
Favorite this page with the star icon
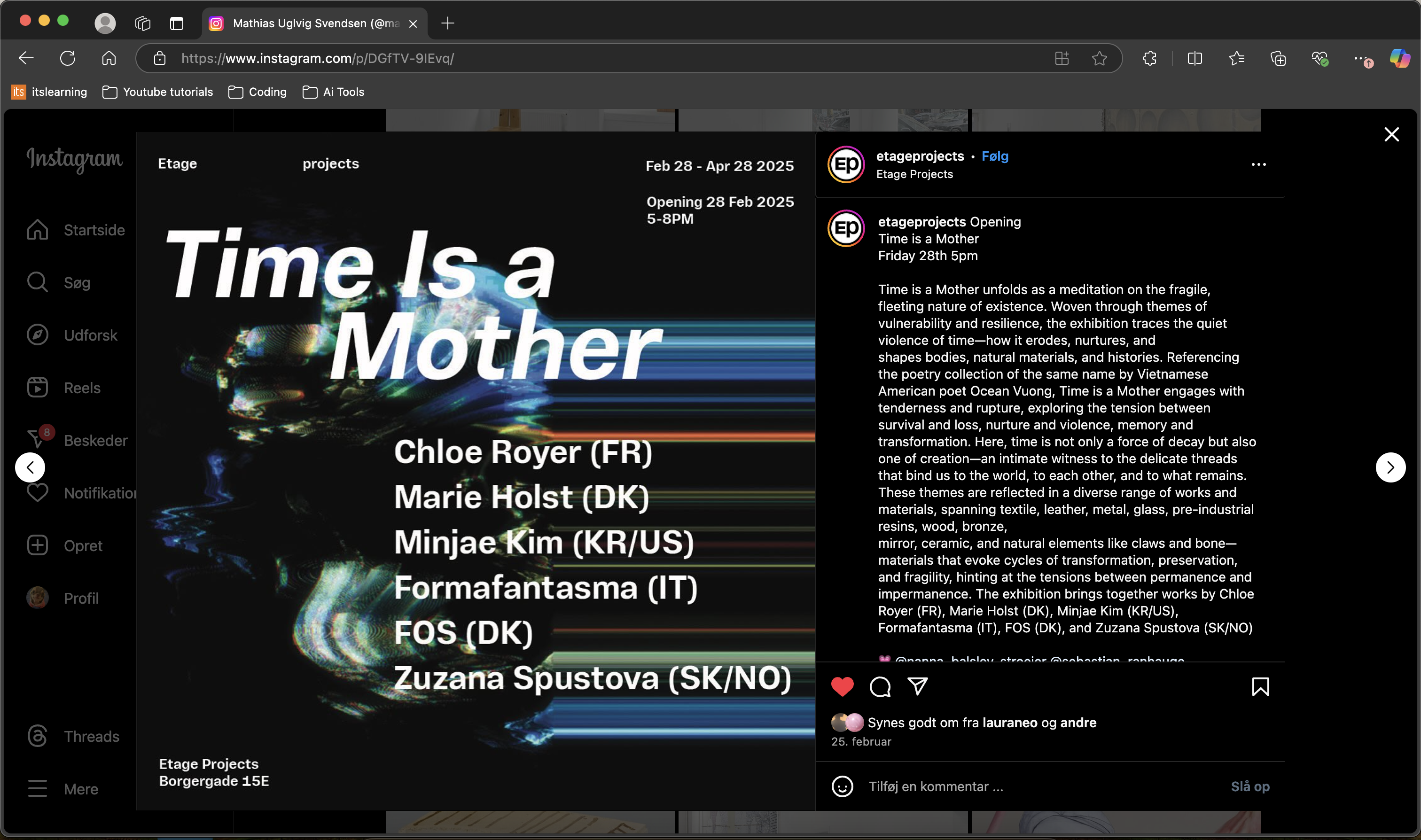tap(1099, 58)
